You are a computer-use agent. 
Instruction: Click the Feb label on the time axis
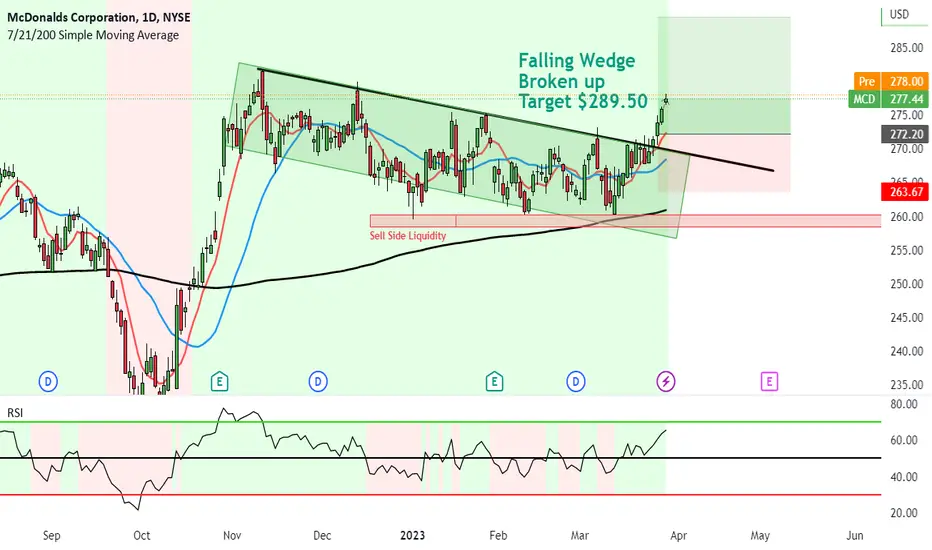click(498, 536)
